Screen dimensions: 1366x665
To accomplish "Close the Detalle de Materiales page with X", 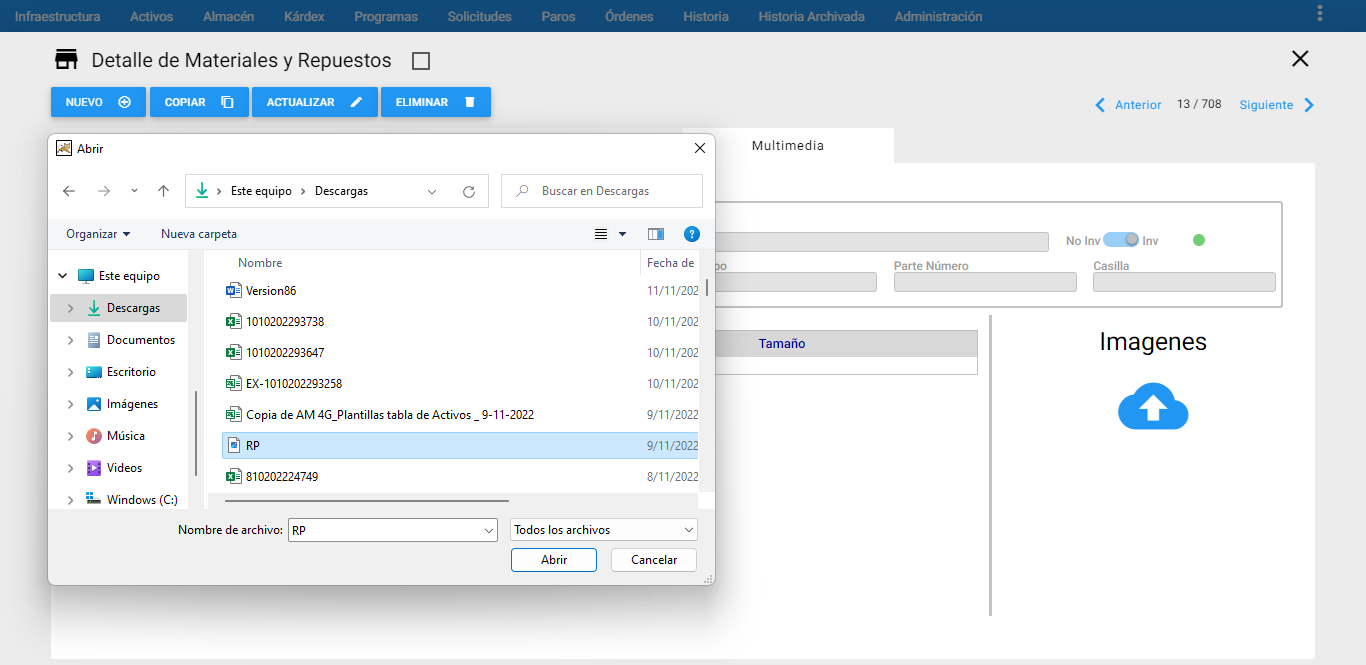I will [1300, 59].
